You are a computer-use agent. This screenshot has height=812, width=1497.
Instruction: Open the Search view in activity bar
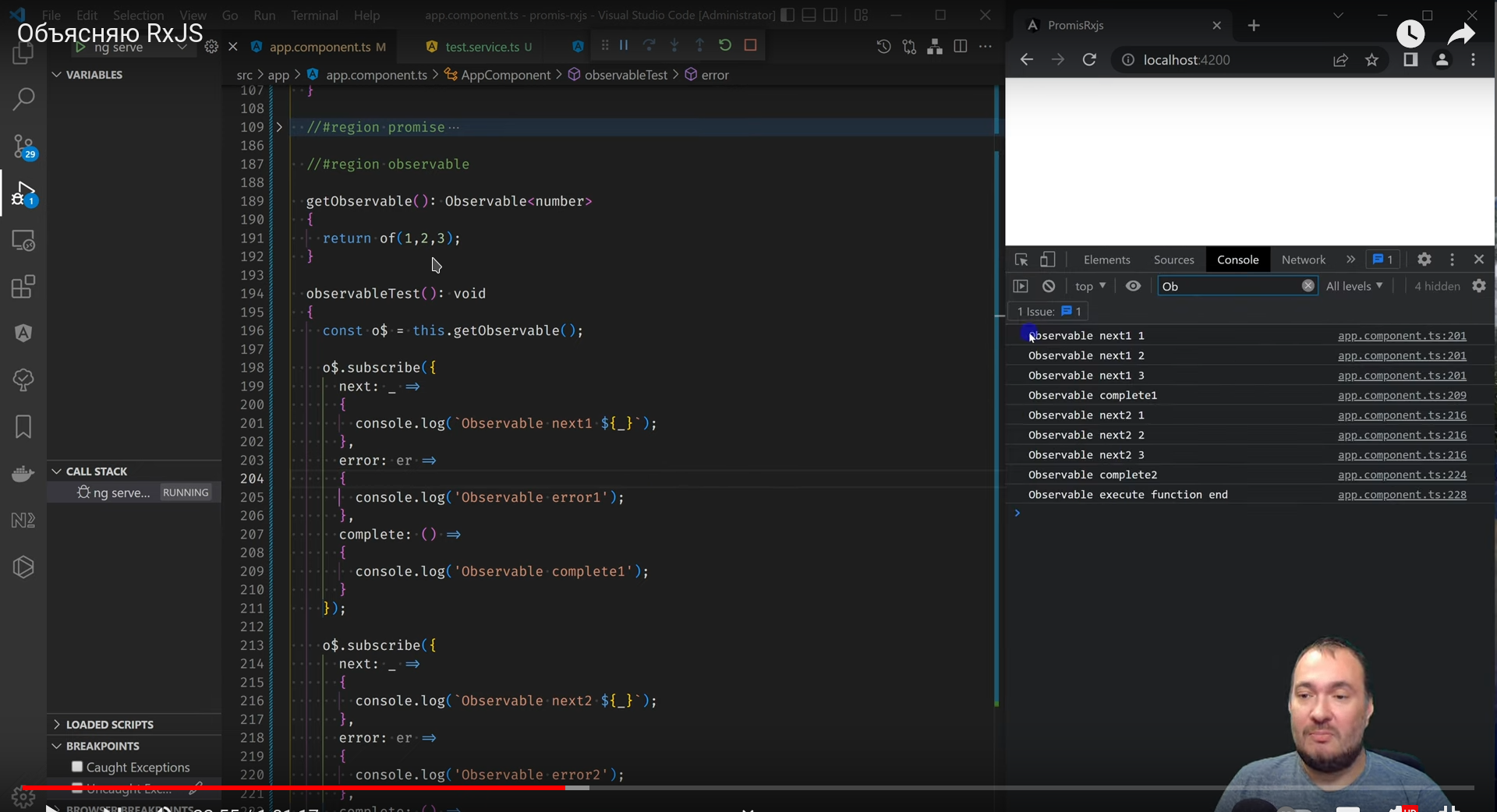[x=23, y=99]
